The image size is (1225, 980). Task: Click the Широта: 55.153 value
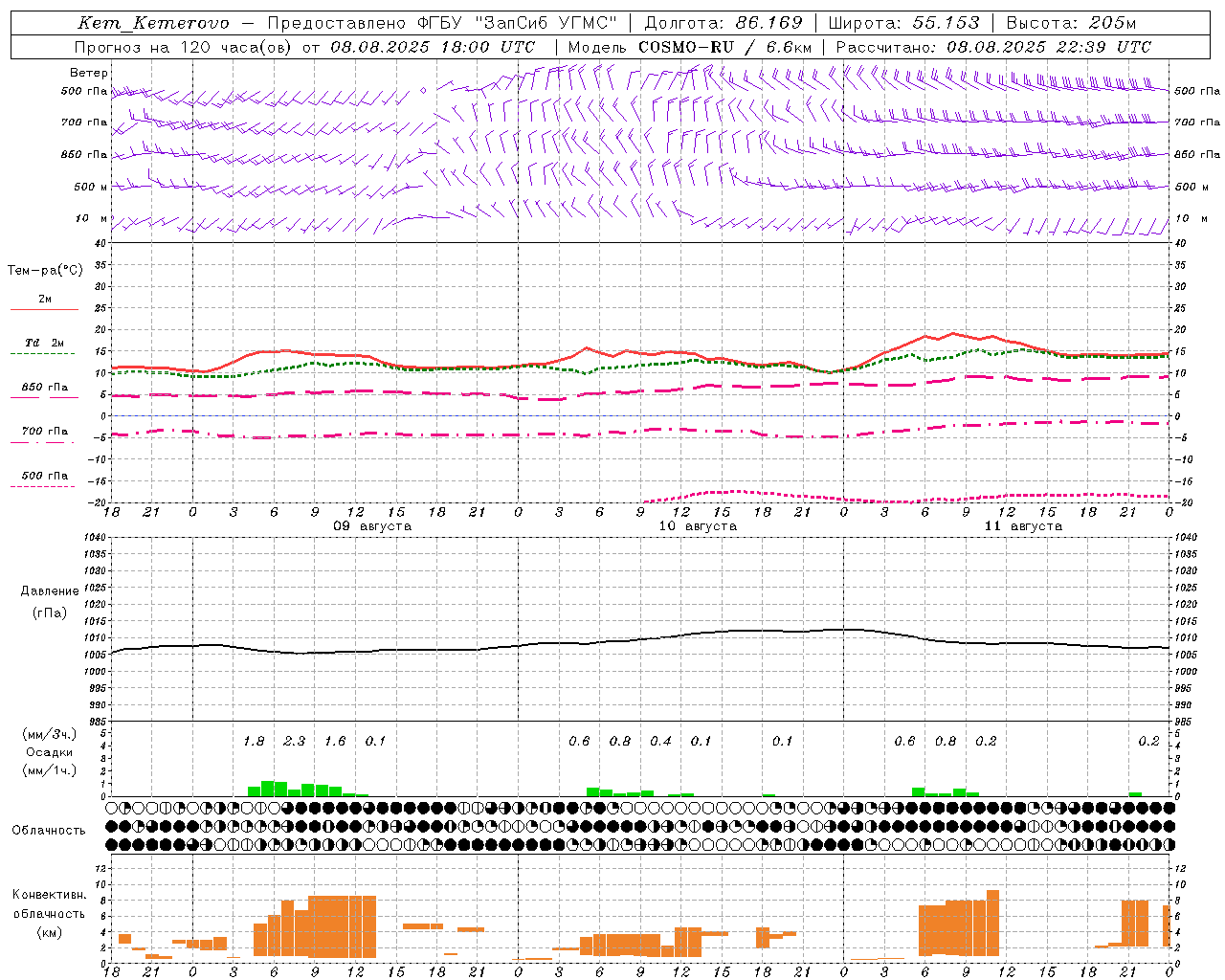(x=903, y=23)
